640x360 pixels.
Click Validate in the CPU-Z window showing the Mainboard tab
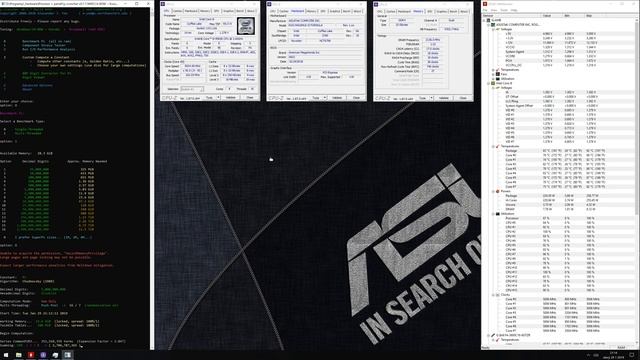tap(337, 98)
